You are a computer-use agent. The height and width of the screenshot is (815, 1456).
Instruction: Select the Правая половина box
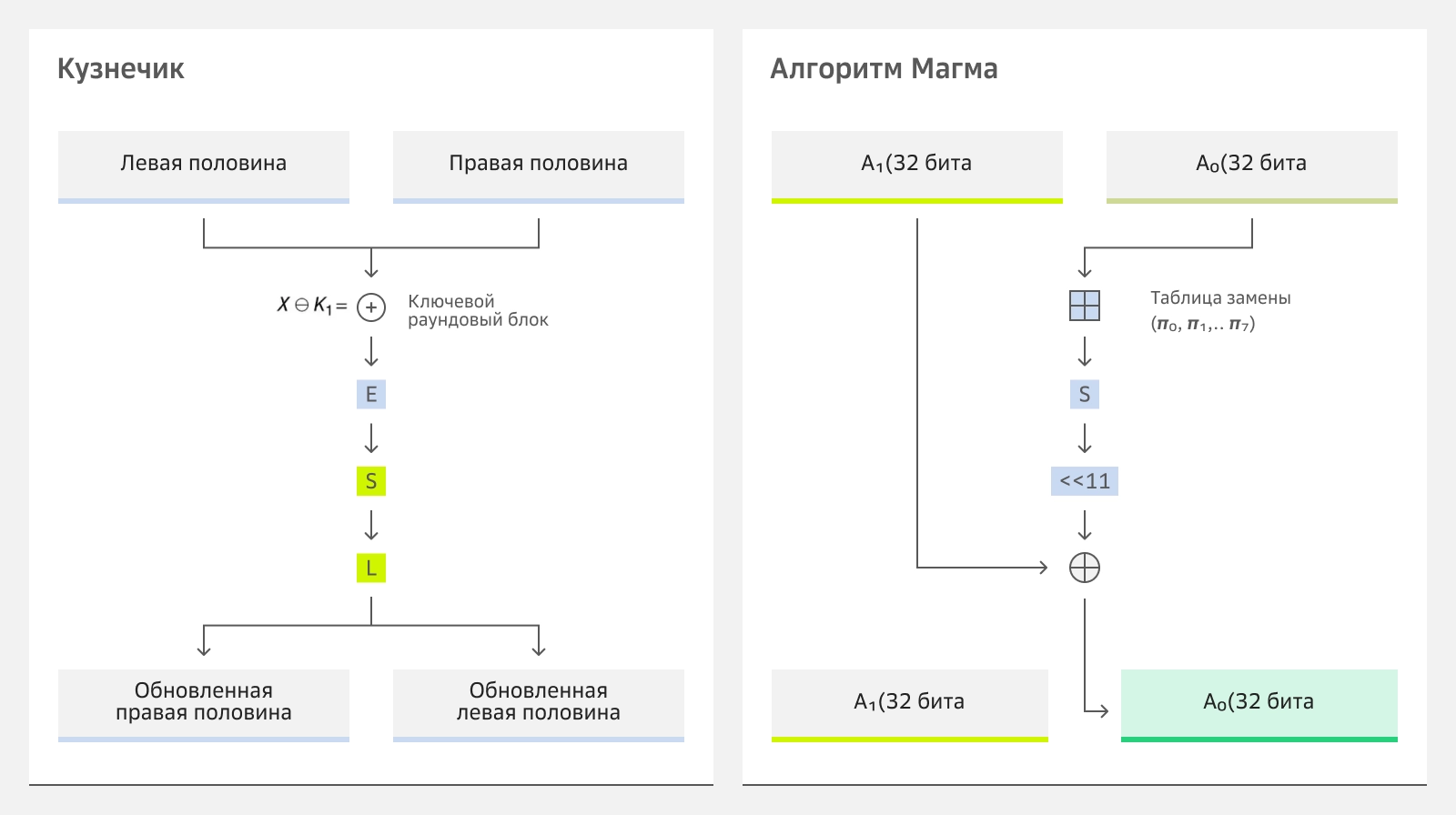click(539, 165)
